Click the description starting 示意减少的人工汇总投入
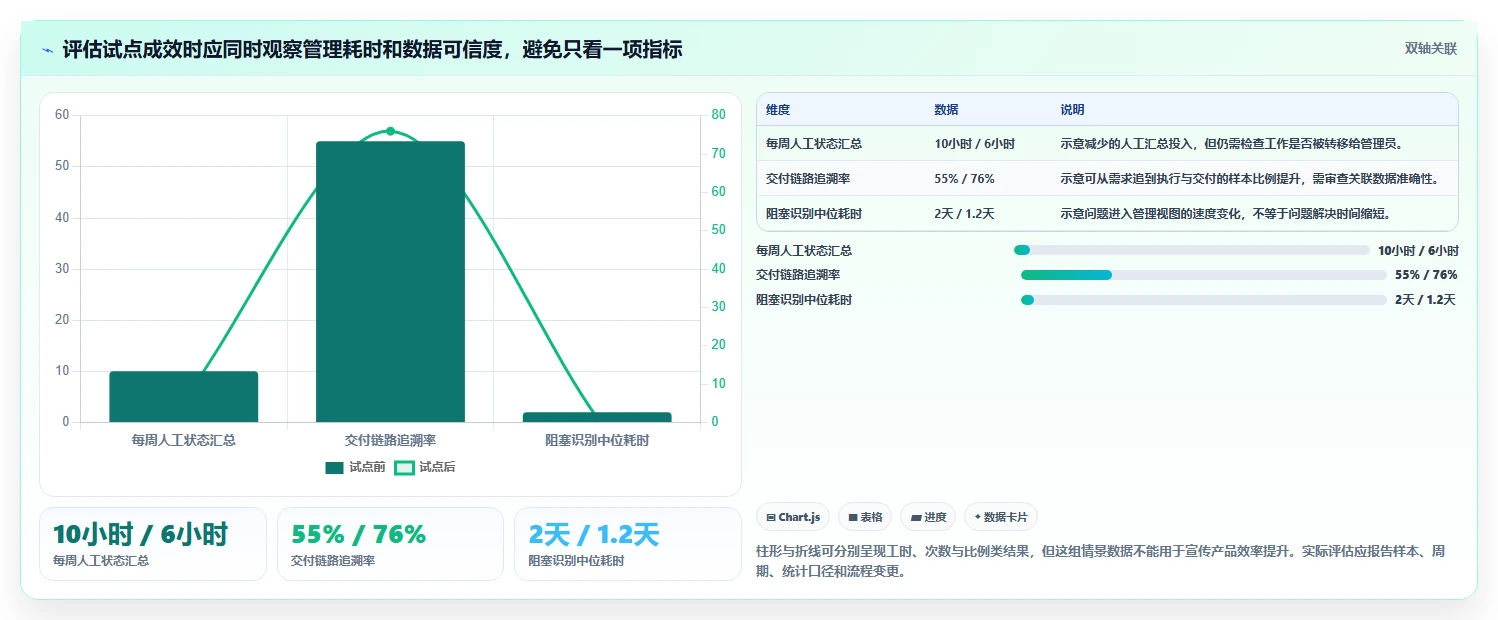Image resolution: width=1498 pixels, height=620 pixels. [1232, 144]
